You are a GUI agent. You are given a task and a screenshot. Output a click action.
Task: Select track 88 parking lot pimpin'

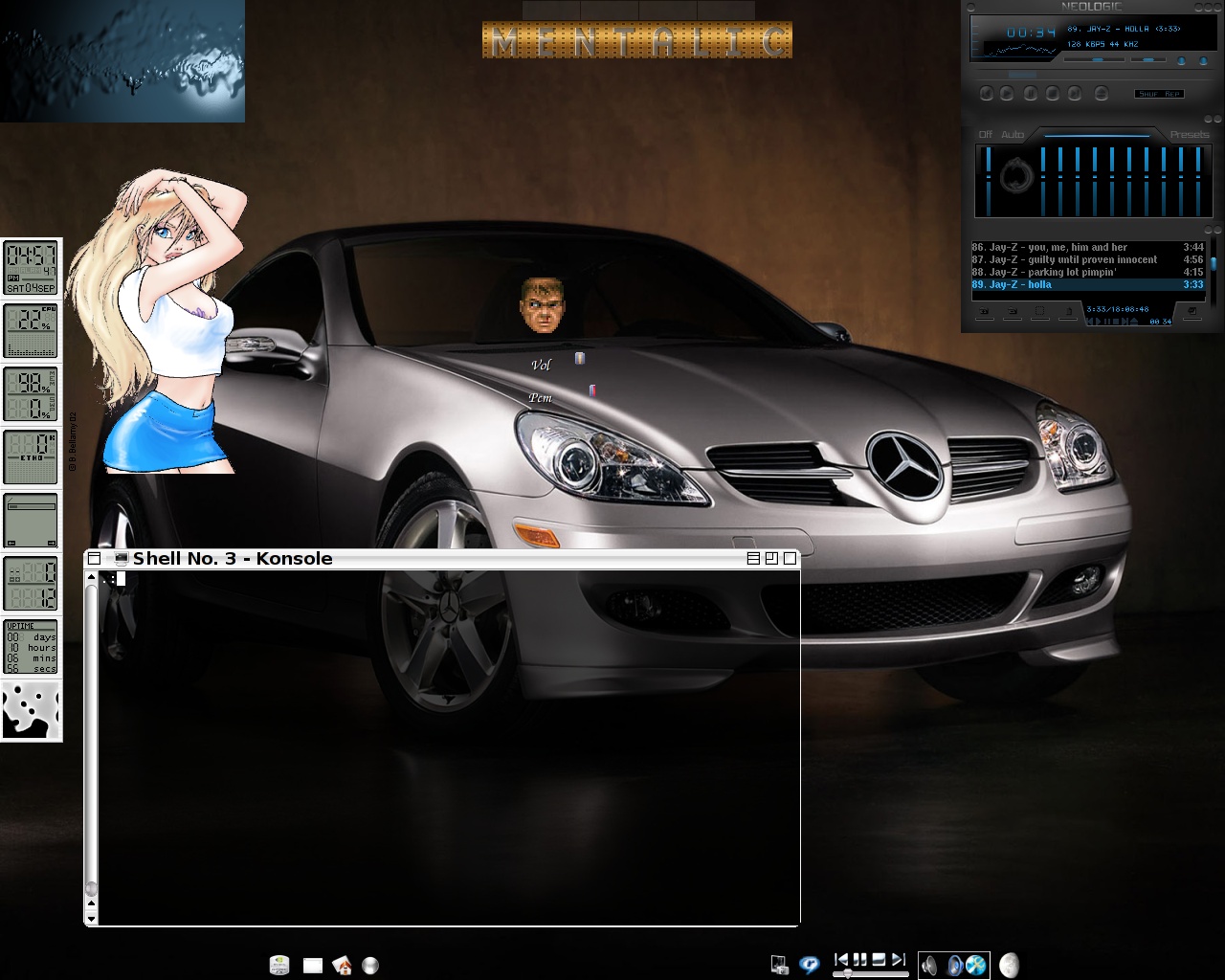pos(1089,272)
